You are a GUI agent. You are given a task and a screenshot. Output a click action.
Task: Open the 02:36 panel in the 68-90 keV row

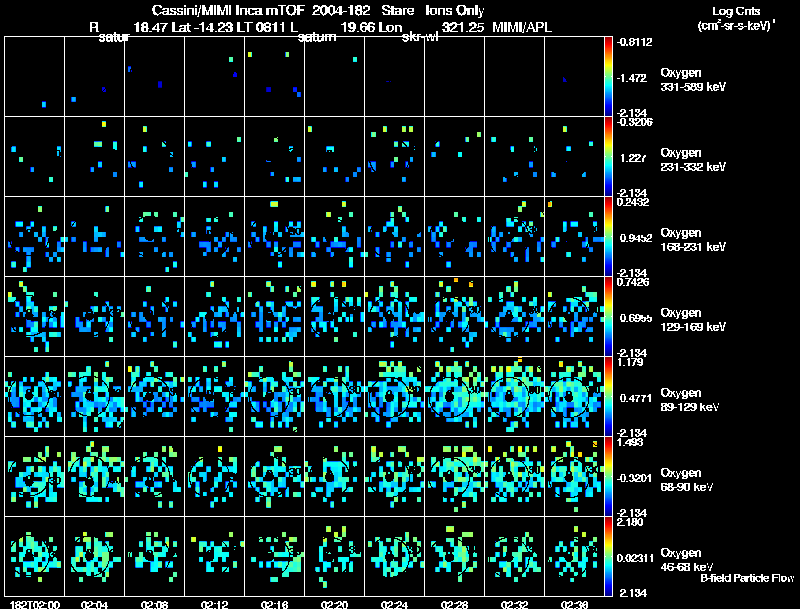click(x=574, y=476)
